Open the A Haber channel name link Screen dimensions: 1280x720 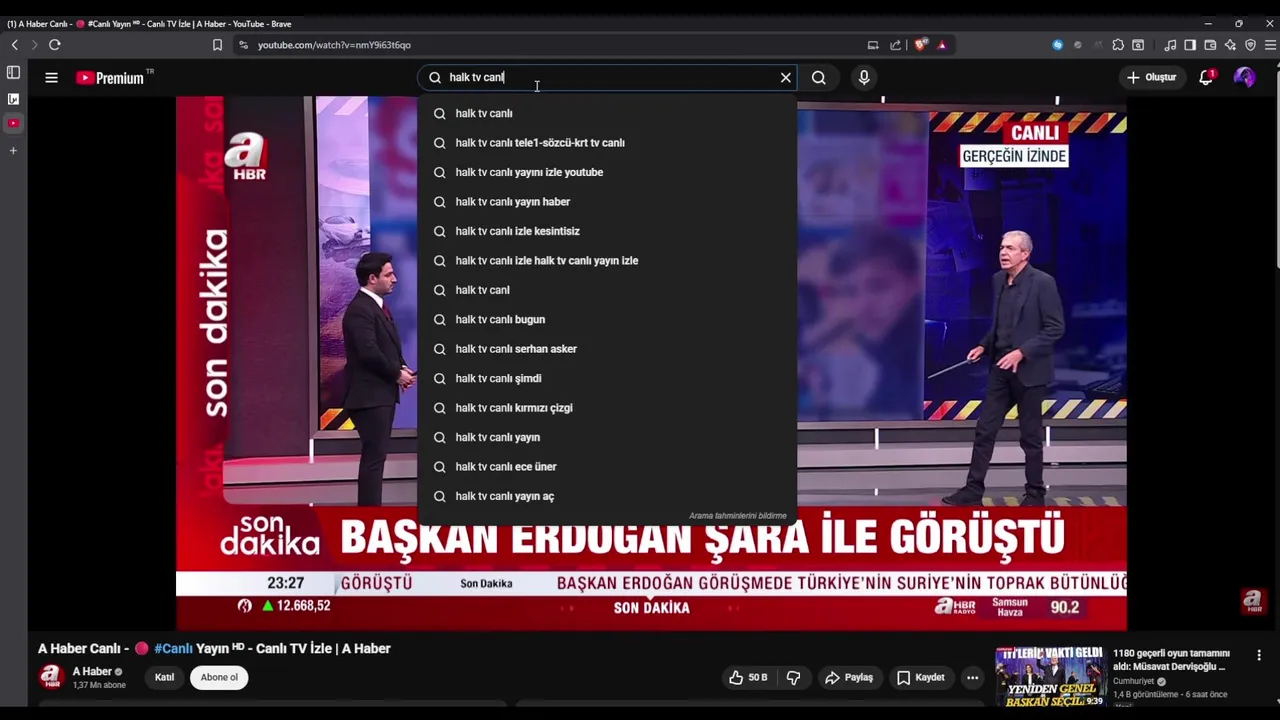(92, 672)
